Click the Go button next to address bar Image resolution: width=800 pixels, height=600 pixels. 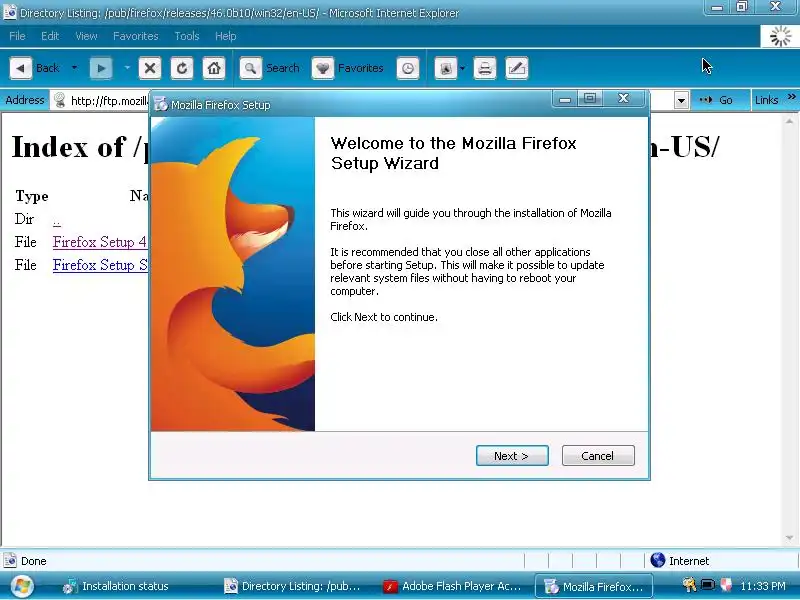pyautogui.click(x=717, y=100)
